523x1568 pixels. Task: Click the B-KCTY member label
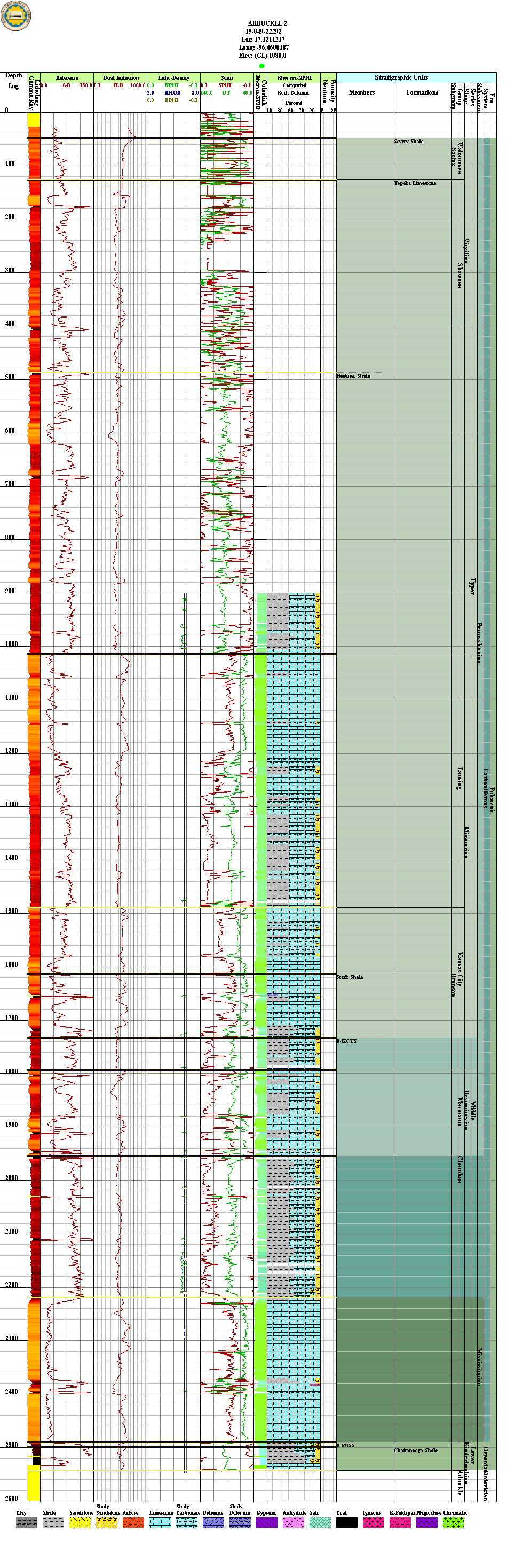tap(347, 1041)
